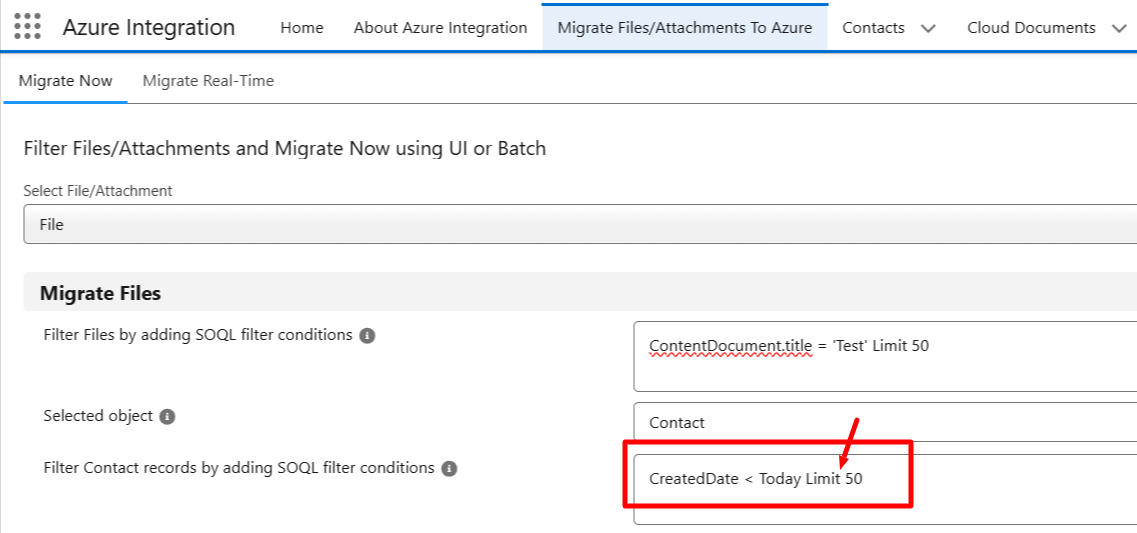1137x533 pixels.
Task: Open About Azure Integration tab
Action: click(440, 28)
